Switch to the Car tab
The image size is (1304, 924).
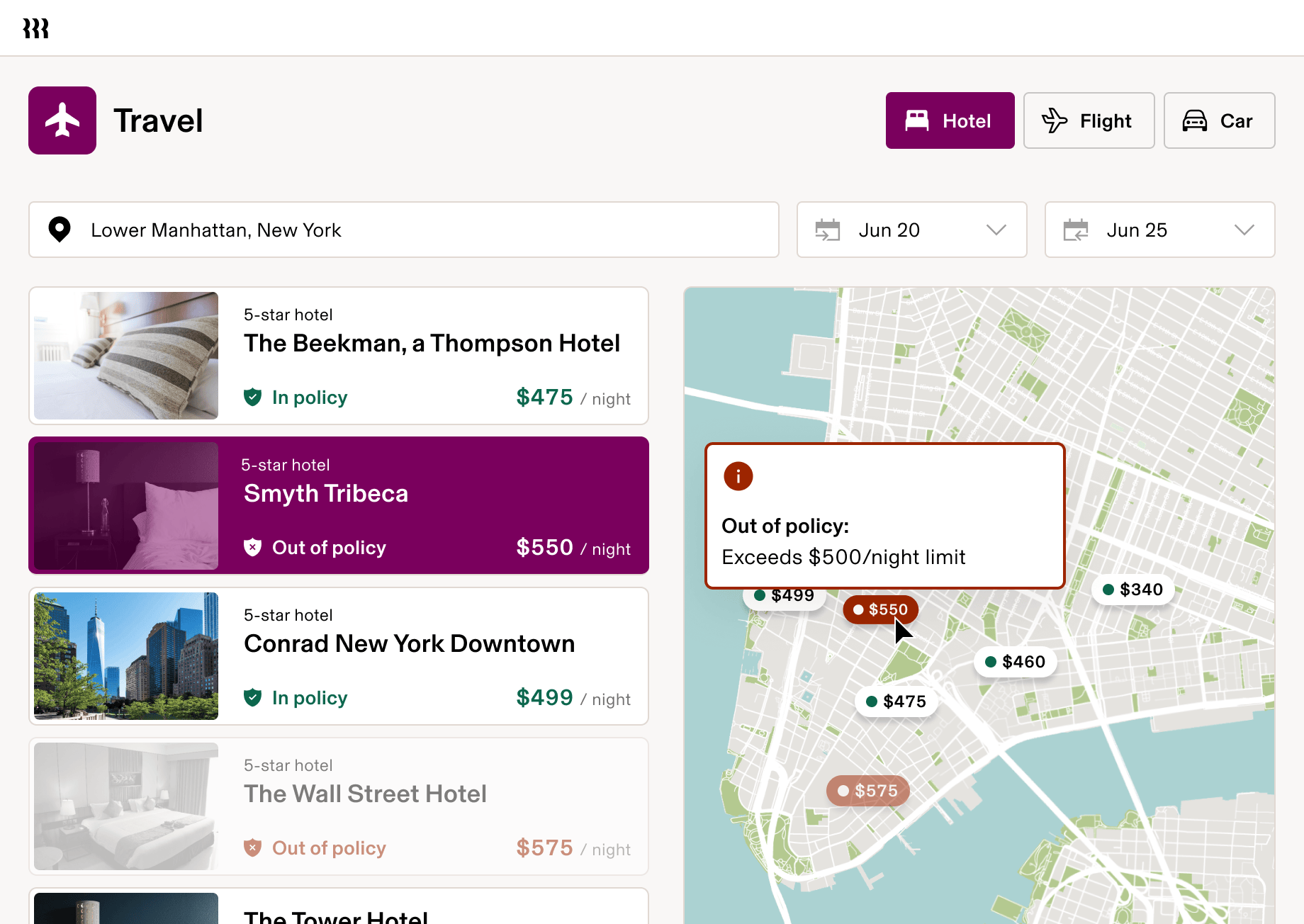click(1219, 120)
